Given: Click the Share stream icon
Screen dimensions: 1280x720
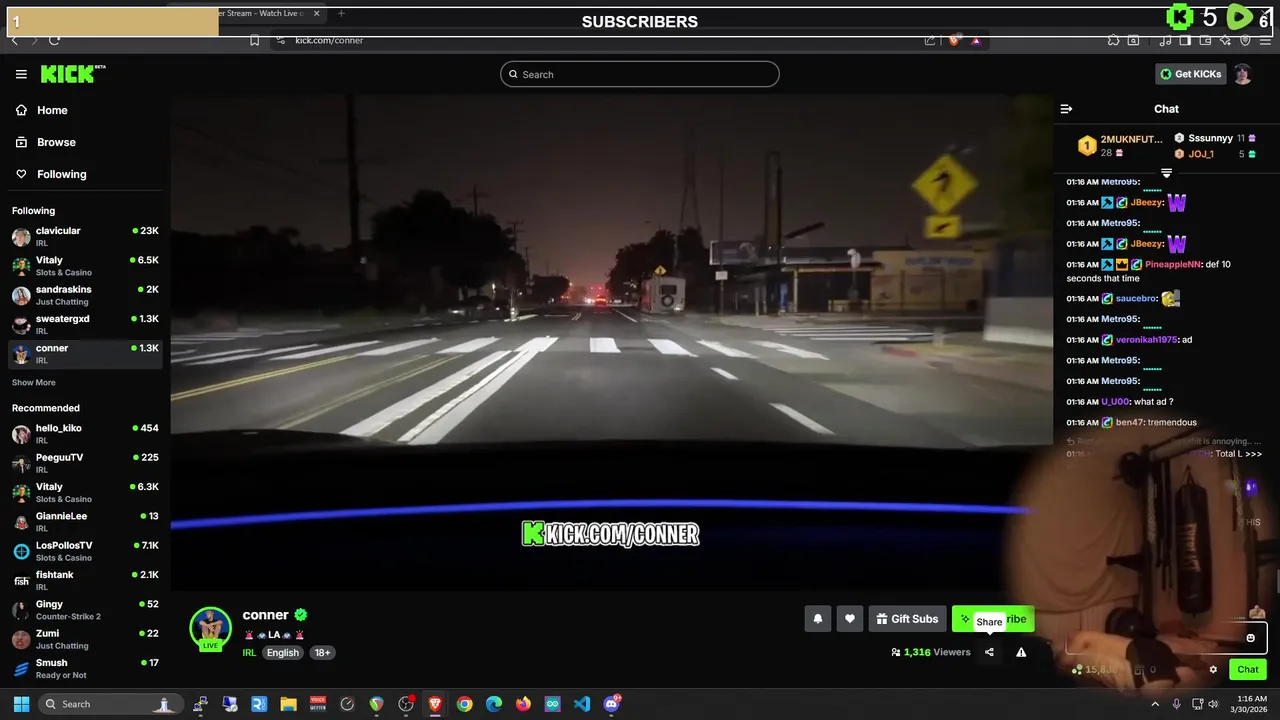Looking at the screenshot, I should [x=989, y=652].
